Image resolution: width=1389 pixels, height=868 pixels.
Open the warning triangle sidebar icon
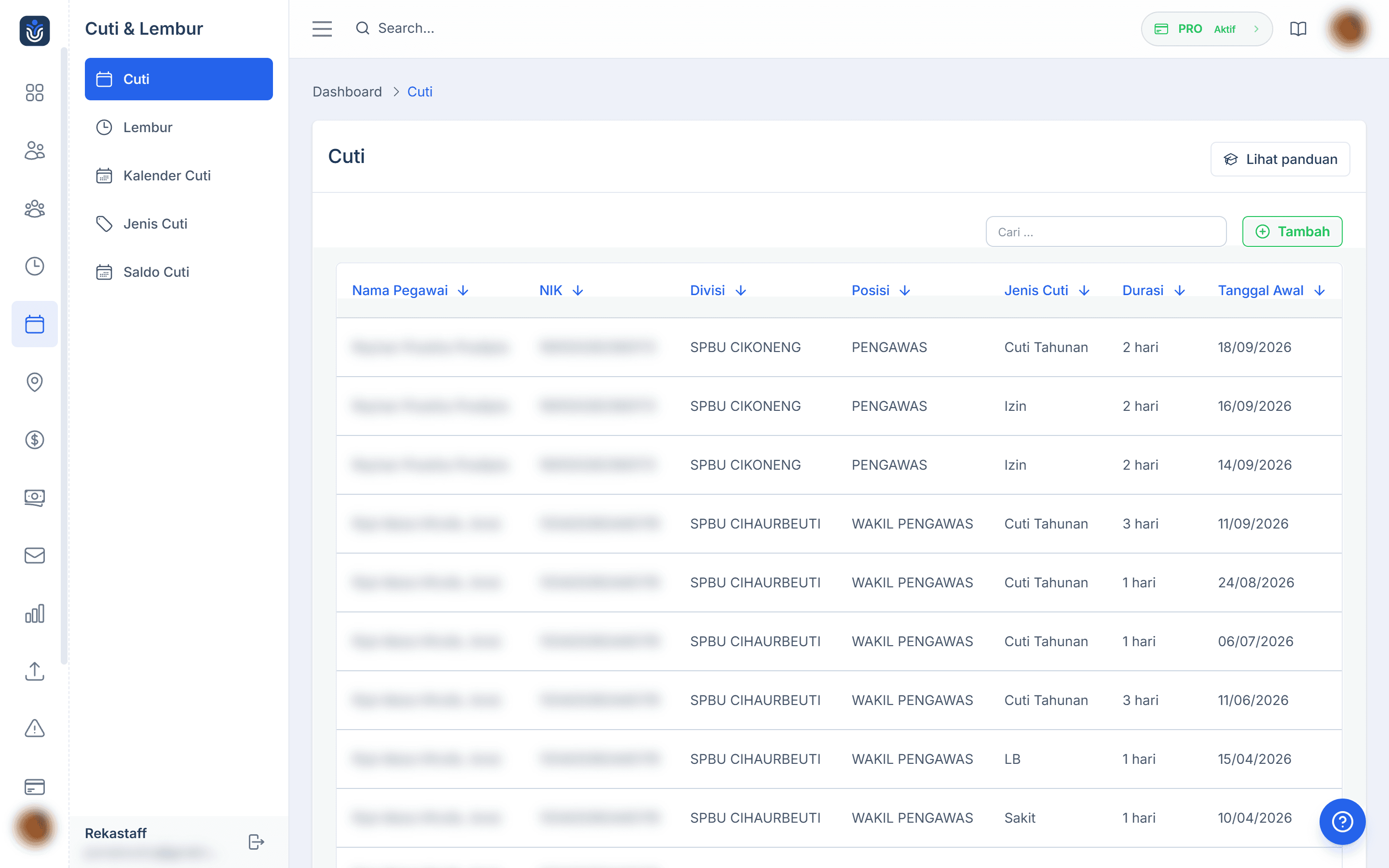click(34, 729)
